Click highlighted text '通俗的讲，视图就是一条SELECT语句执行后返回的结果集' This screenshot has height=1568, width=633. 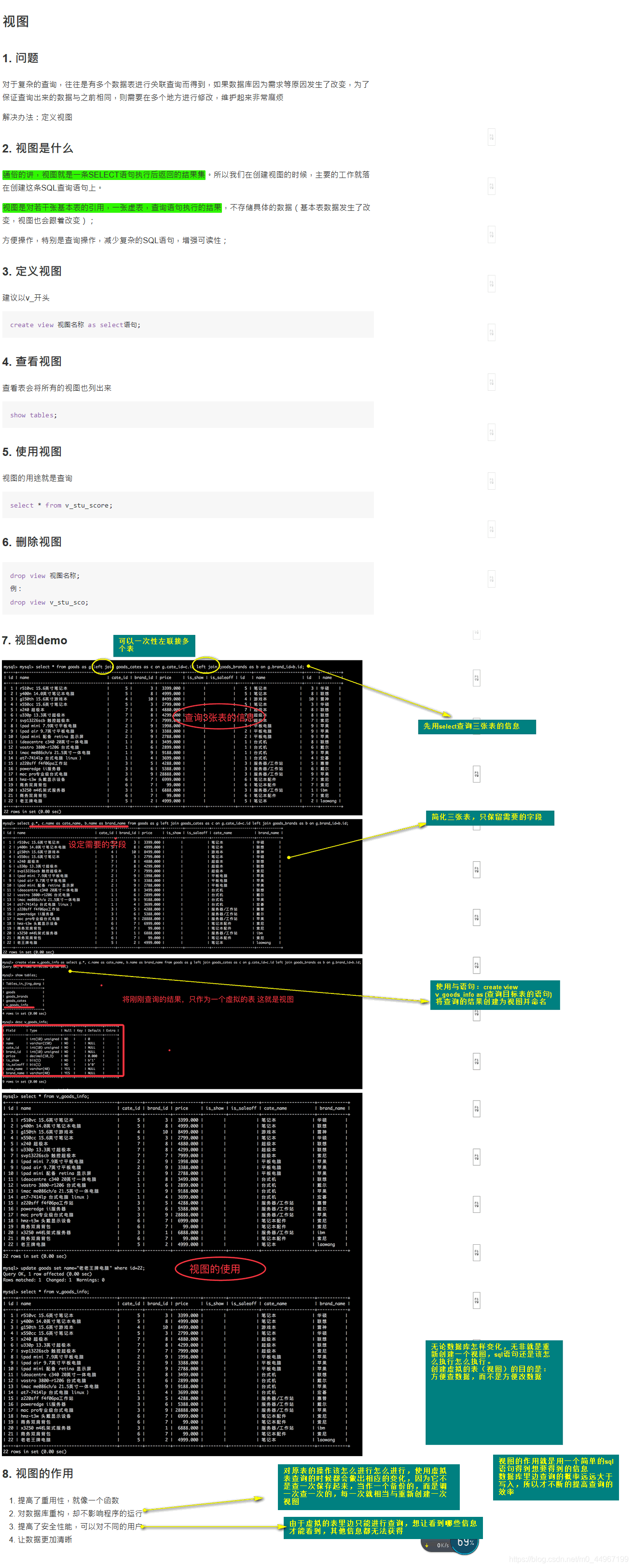pos(103,175)
